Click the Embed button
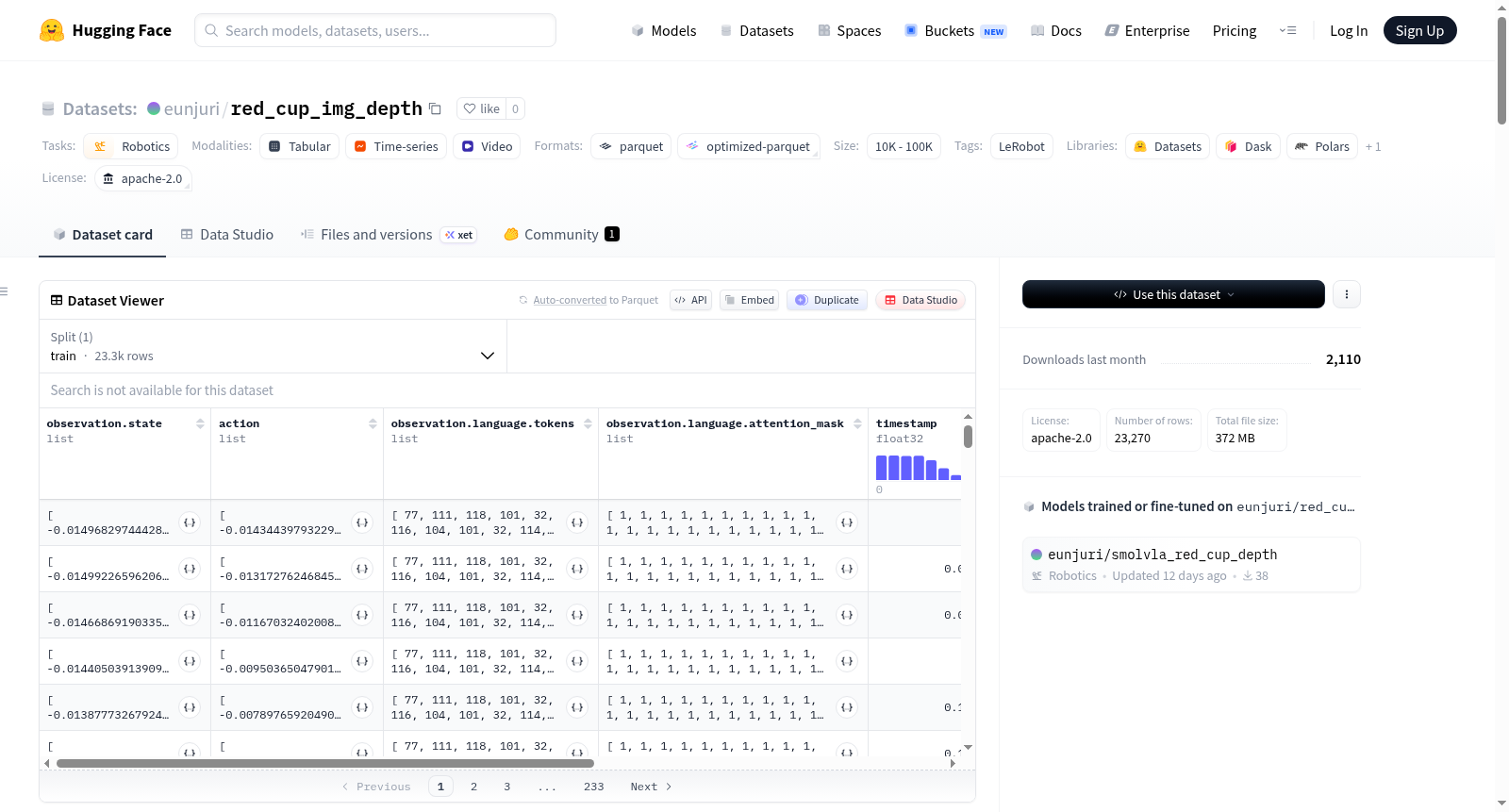 (749, 300)
